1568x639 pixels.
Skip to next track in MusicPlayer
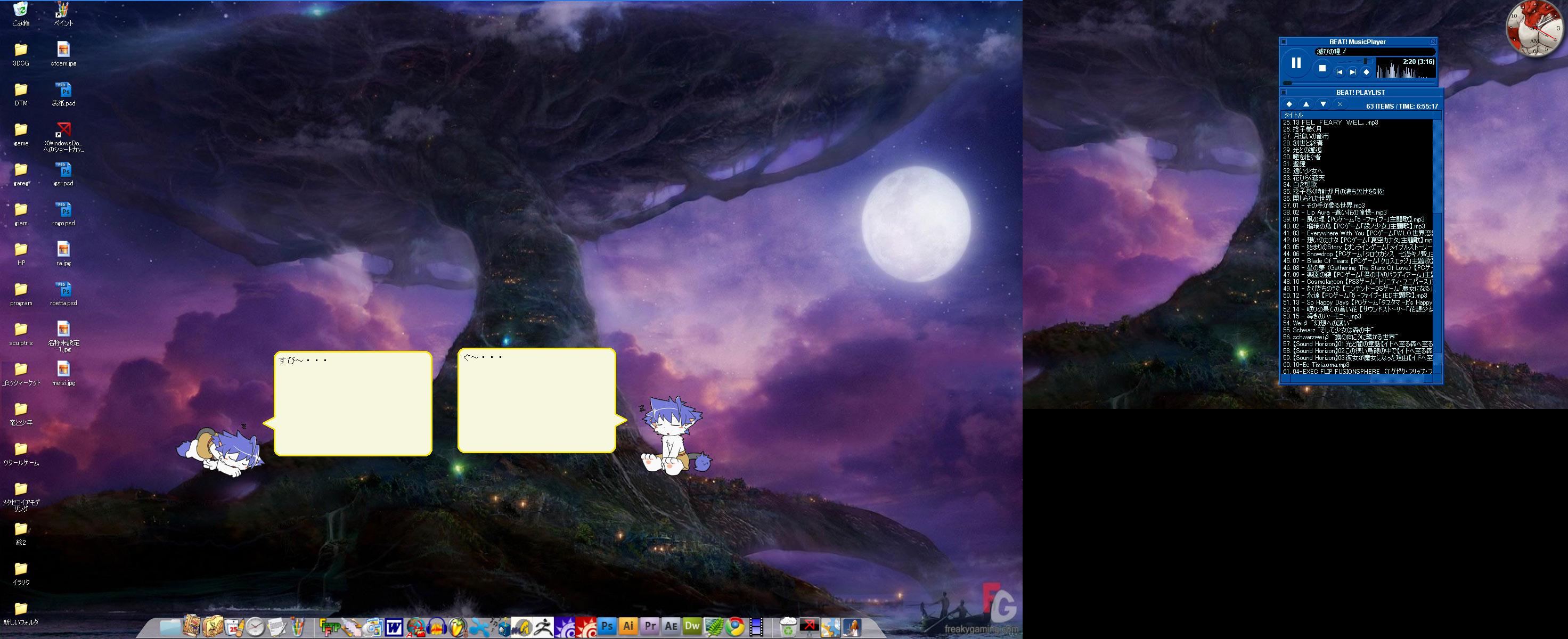[x=1352, y=72]
